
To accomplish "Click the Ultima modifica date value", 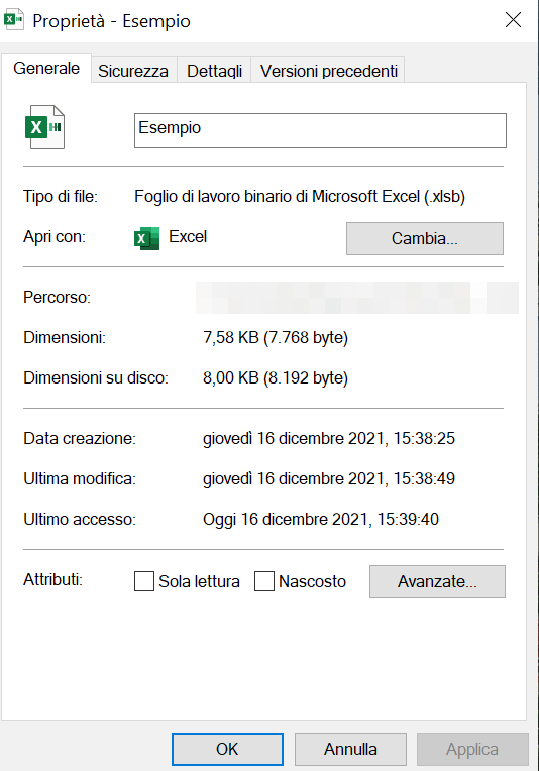I will [329, 478].
